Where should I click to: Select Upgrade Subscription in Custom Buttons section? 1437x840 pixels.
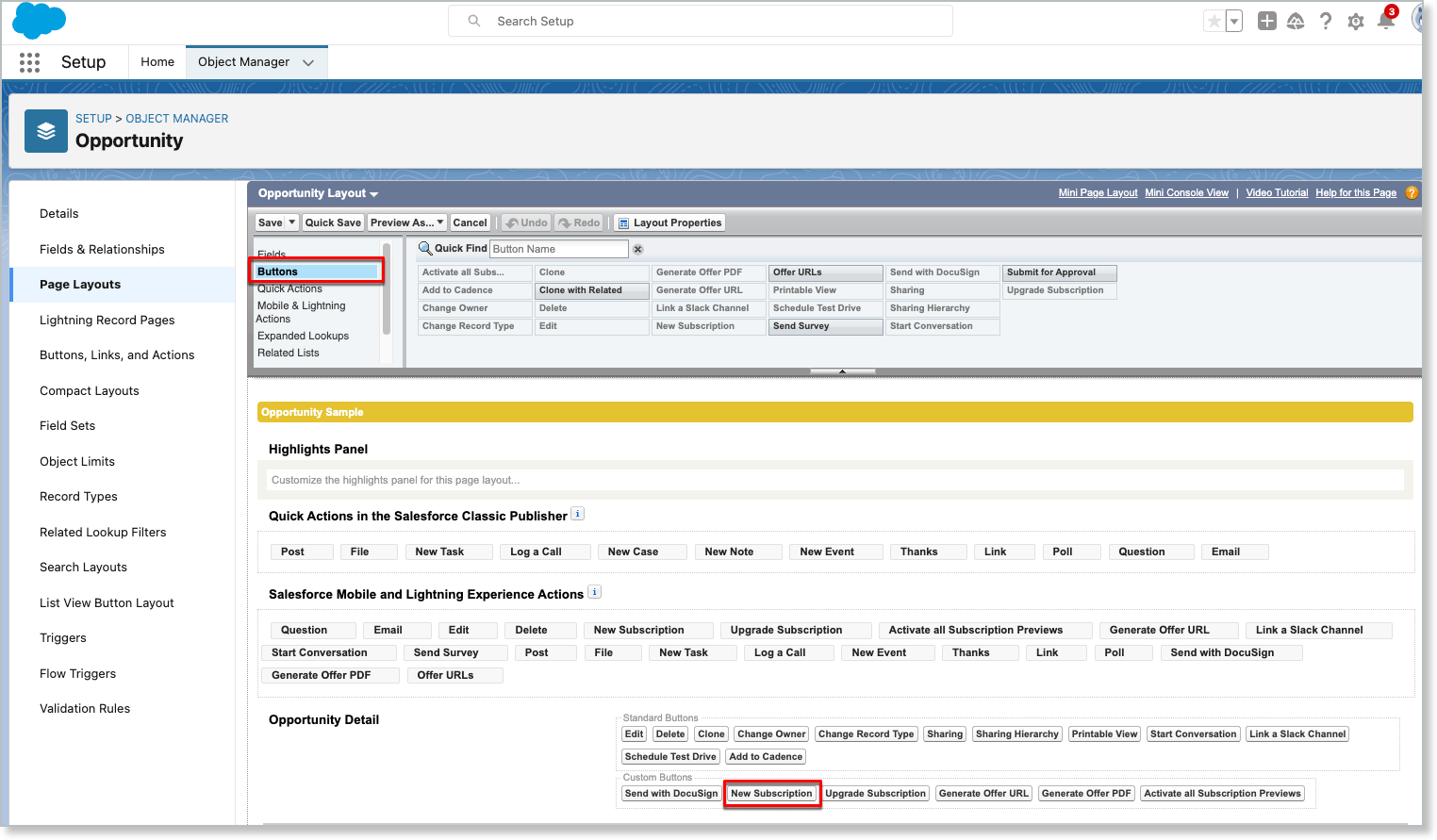point(875,794)
